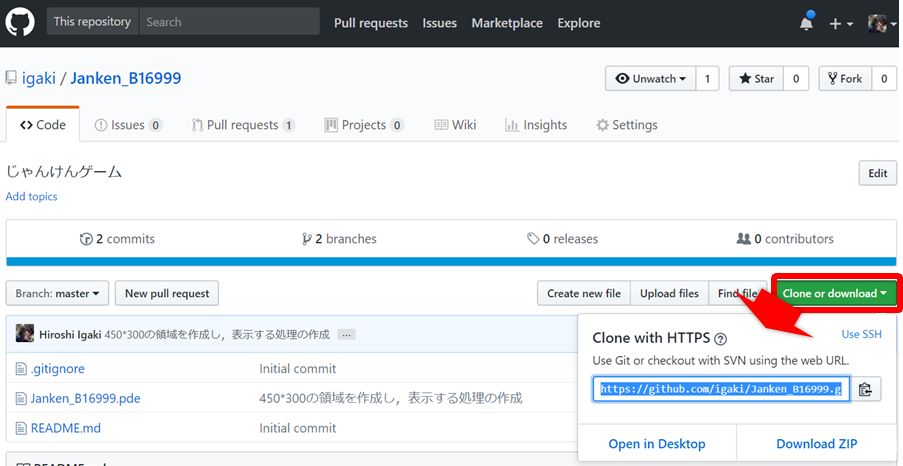The image size is (903, 466).
Task: Click Upload files button
Action: [669, 293]
